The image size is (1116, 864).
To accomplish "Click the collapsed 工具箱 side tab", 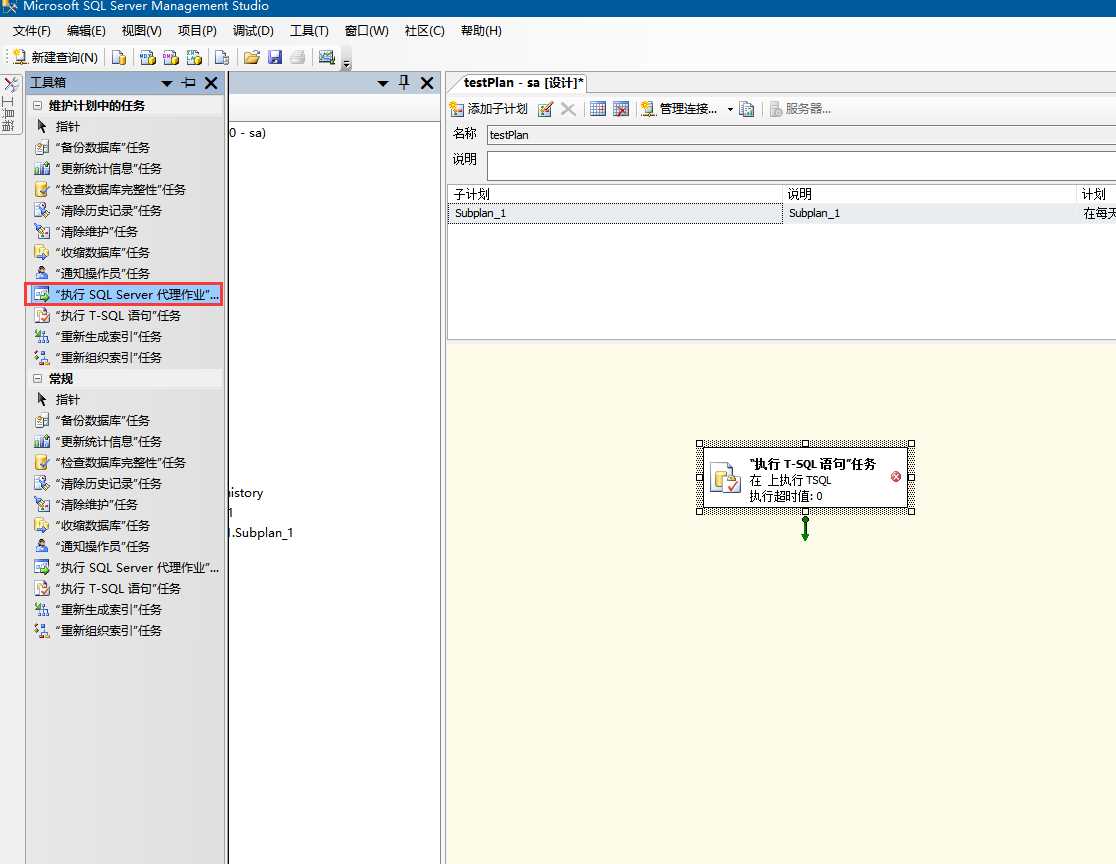I will coord(9,104).
